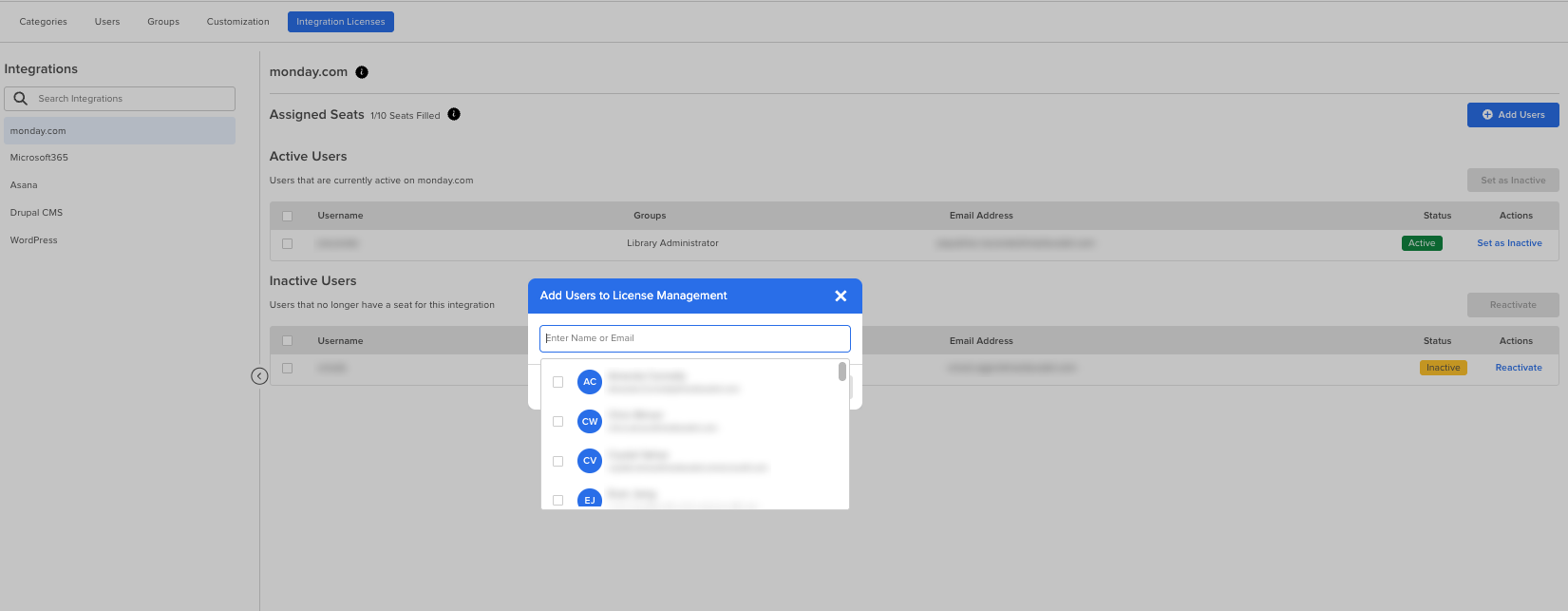Click the Username header in Active Users

[x=340, y=216]
